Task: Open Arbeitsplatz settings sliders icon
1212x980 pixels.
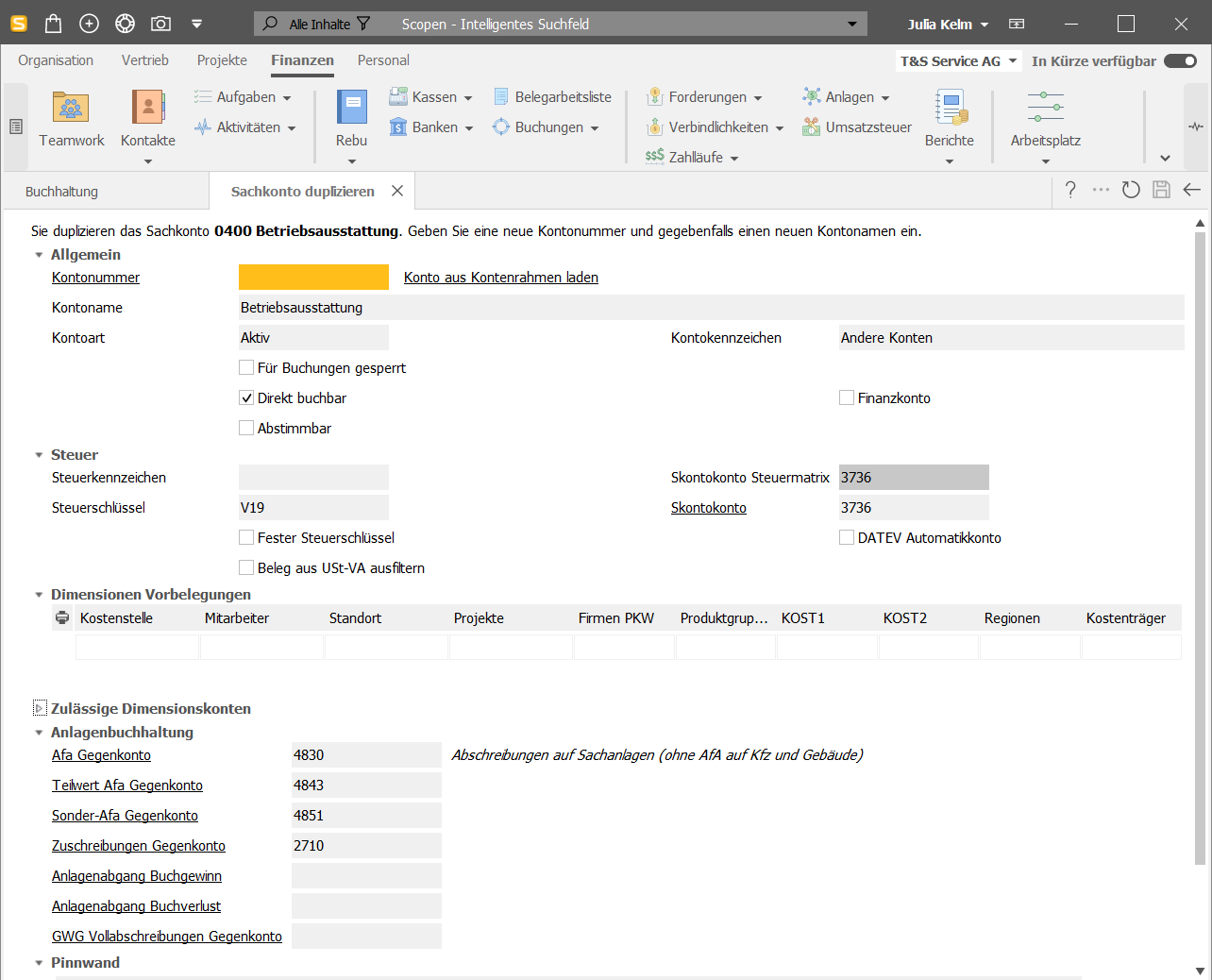Action: pyautogui.click(x=1046, y=107)
